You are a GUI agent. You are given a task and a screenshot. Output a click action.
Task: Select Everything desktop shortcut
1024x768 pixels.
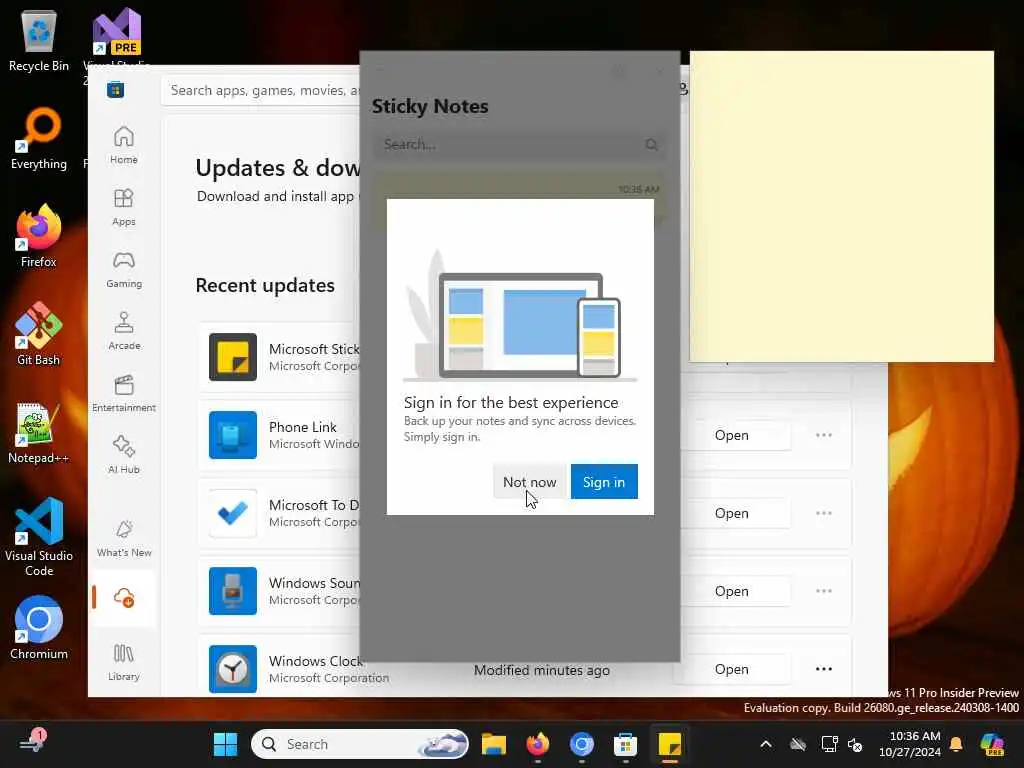tap(39, 138)
